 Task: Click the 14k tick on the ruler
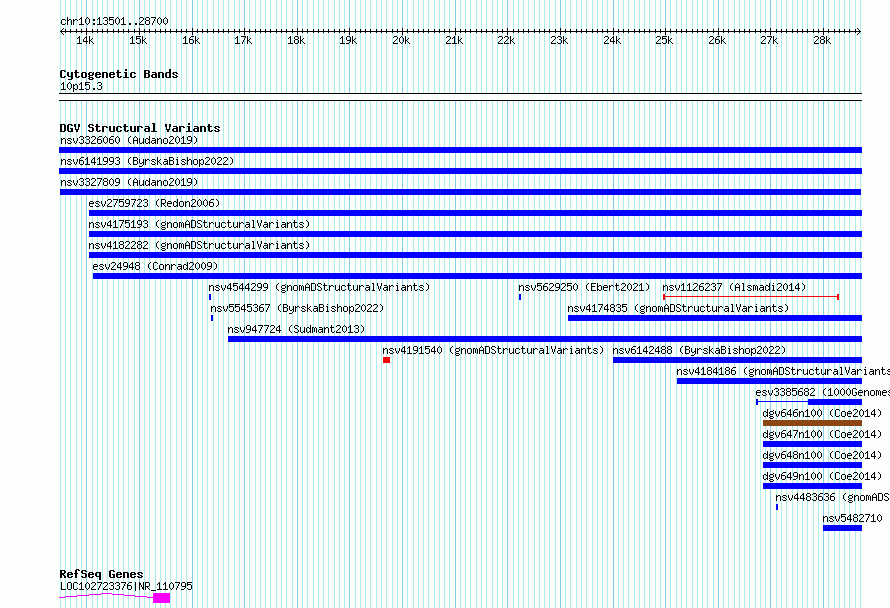[x=85, y=40]
